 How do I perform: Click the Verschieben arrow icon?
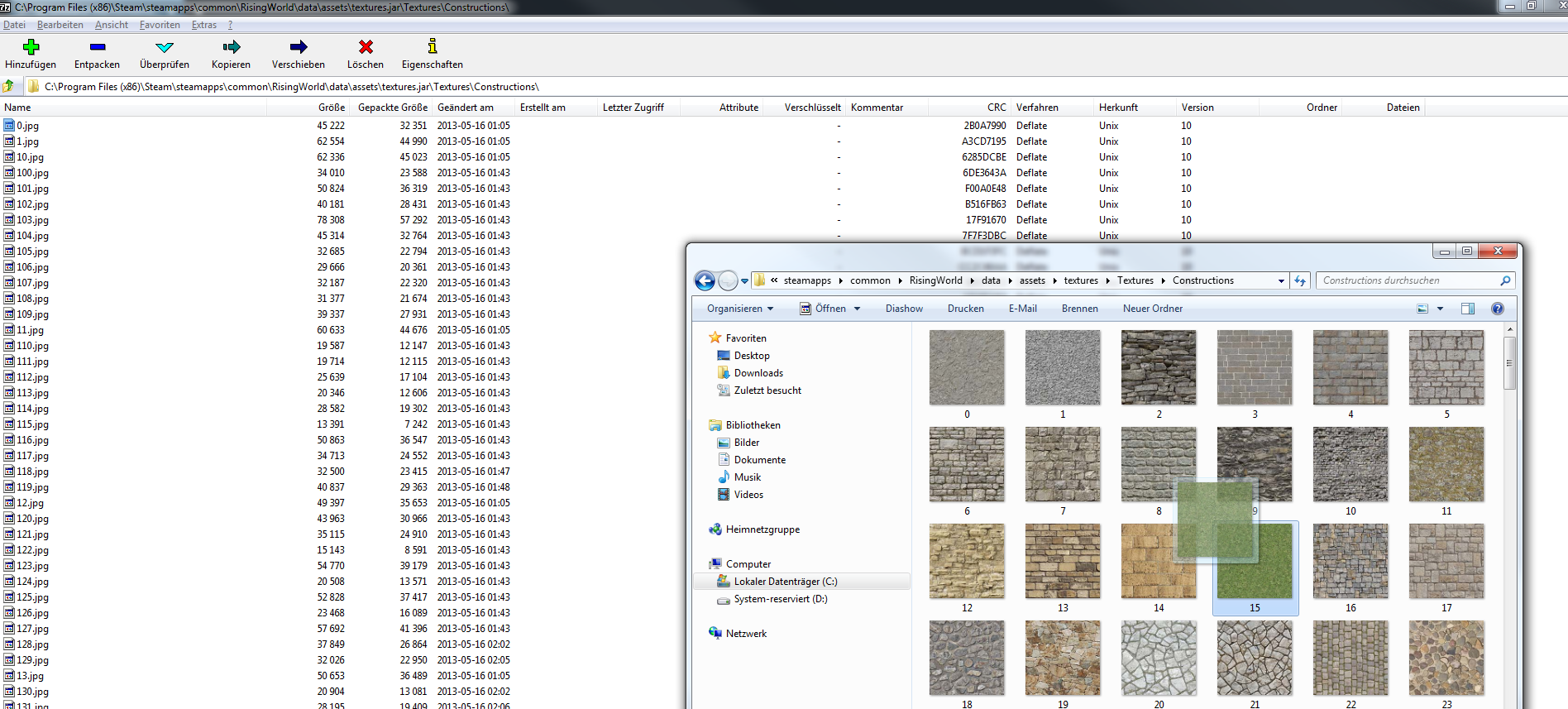[298, 47]
